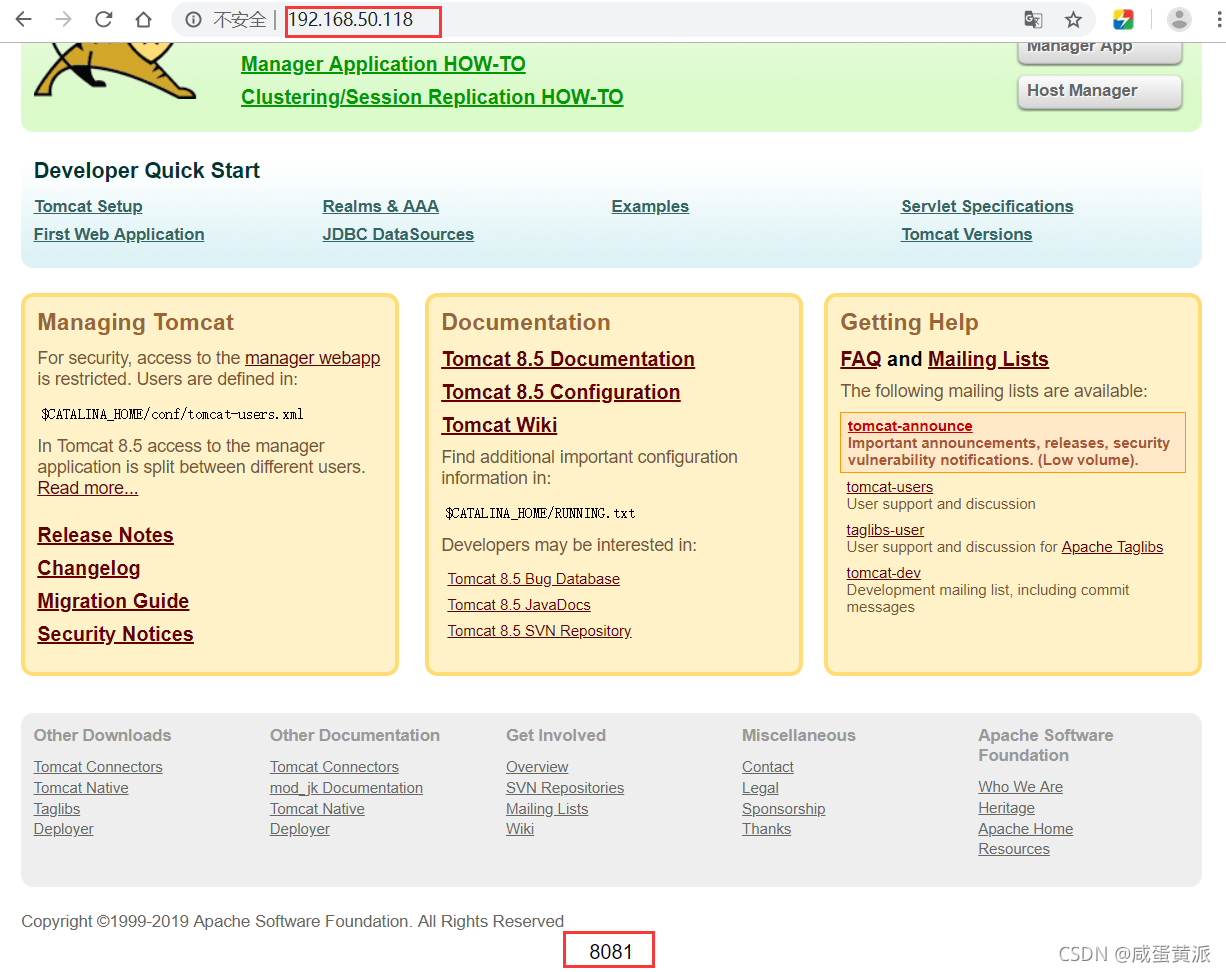Click the manager webapp link

312,358
